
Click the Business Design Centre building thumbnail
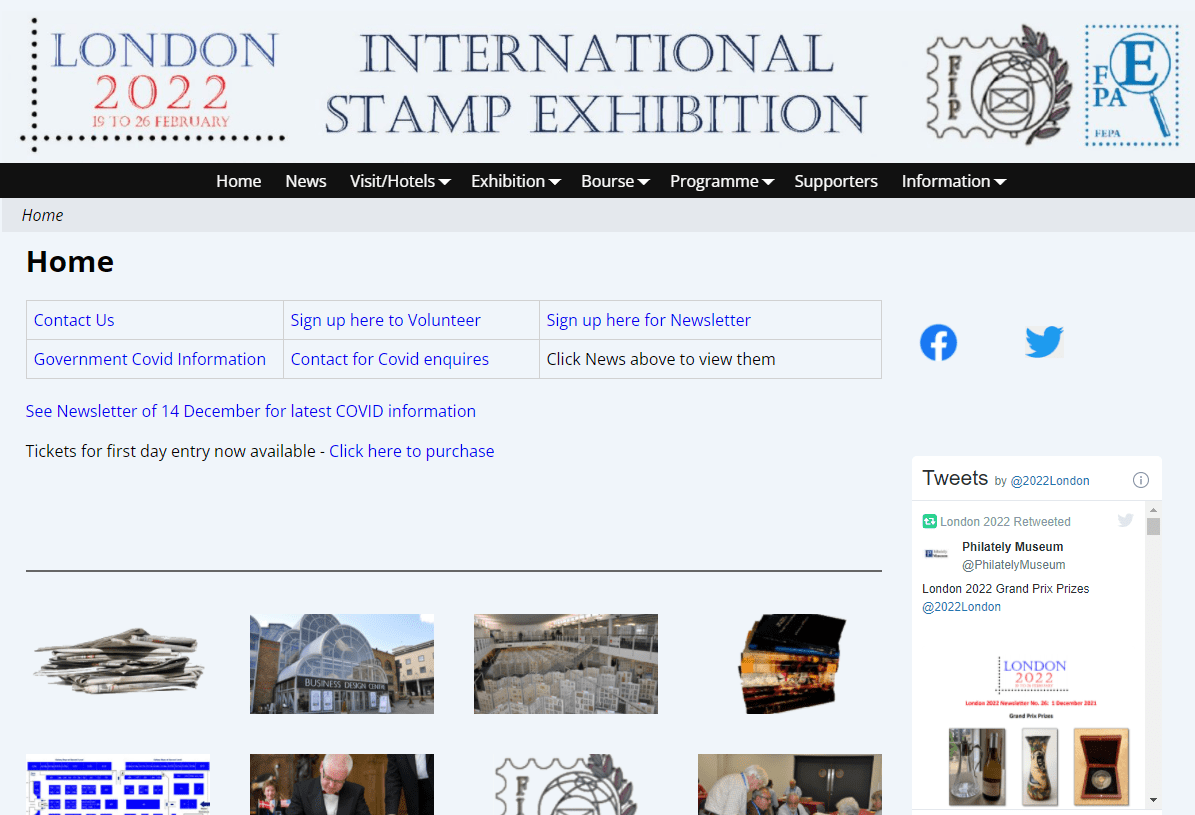coord(341,664)
